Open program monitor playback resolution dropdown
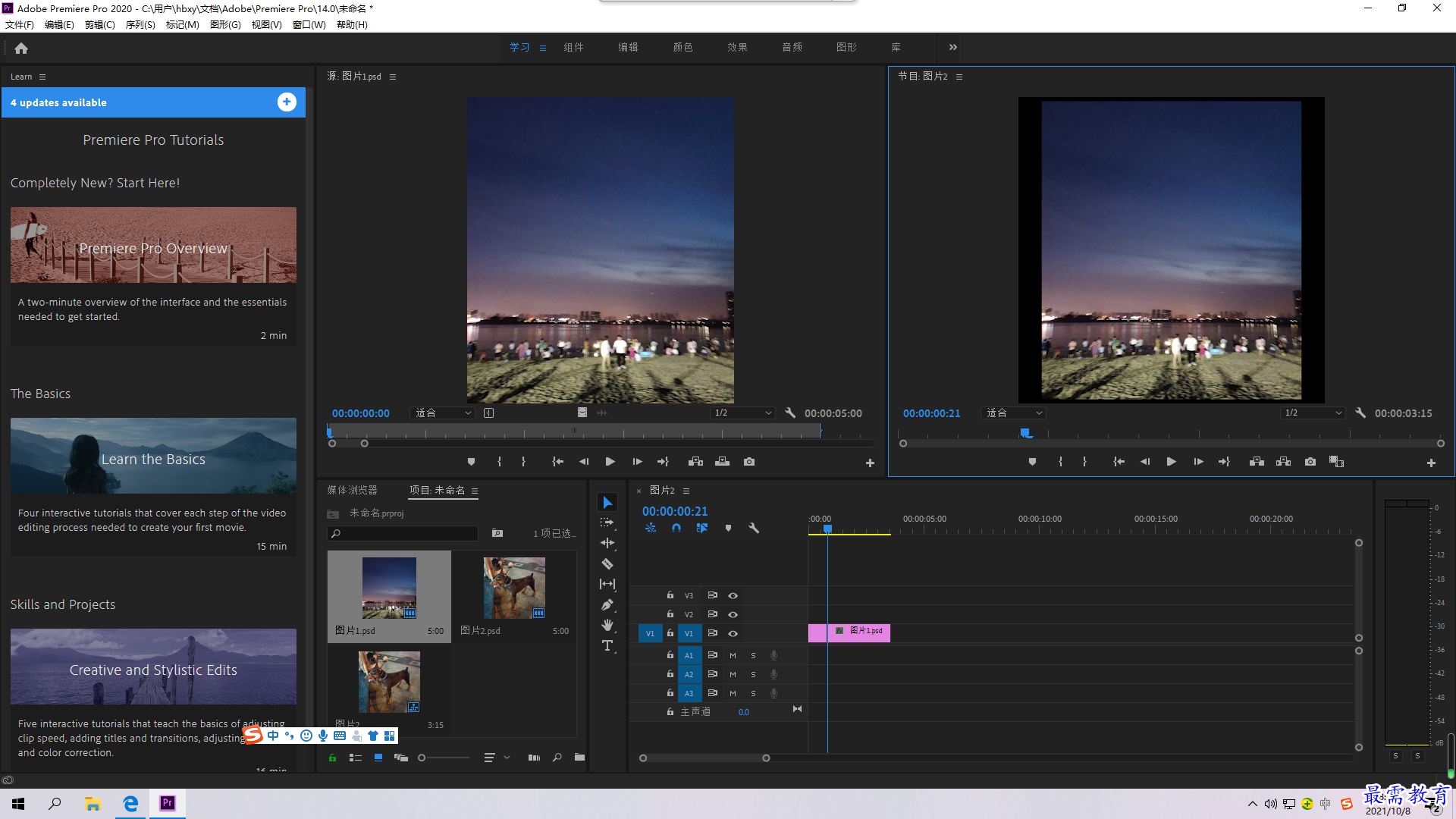This screenshot has height=819, width=1456. click(x=1313, y=413)
